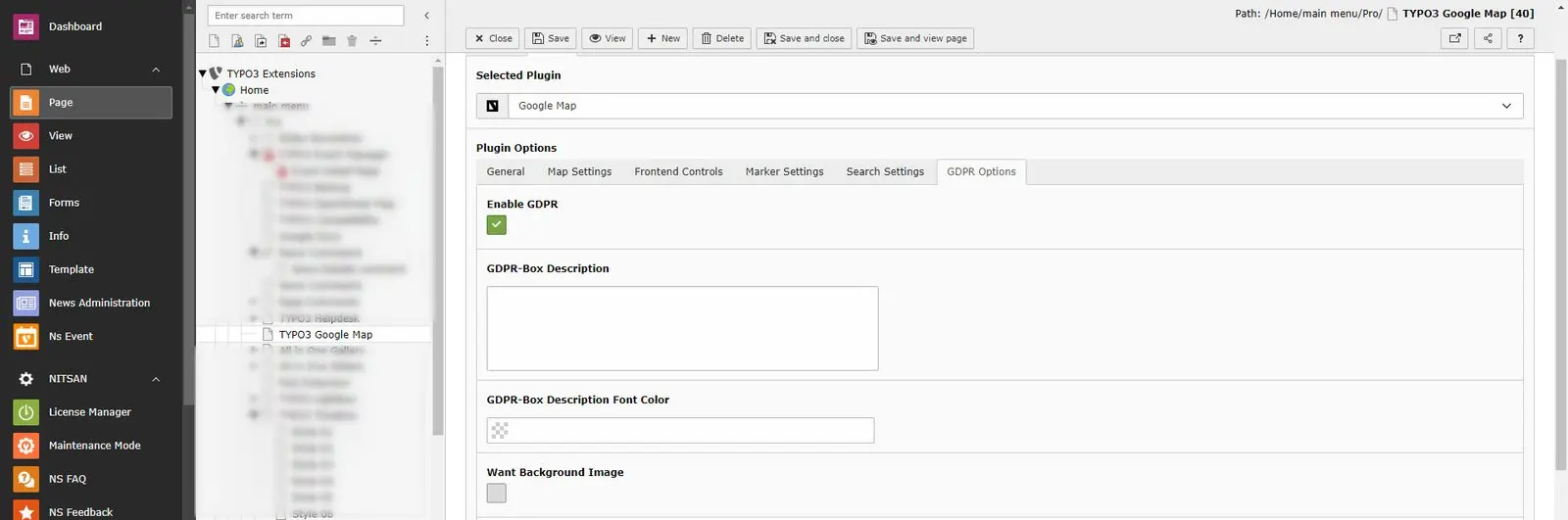Switch to the Map Settings tab
The height and width of the screenshot is (520, 1568).
coord(579,172)
